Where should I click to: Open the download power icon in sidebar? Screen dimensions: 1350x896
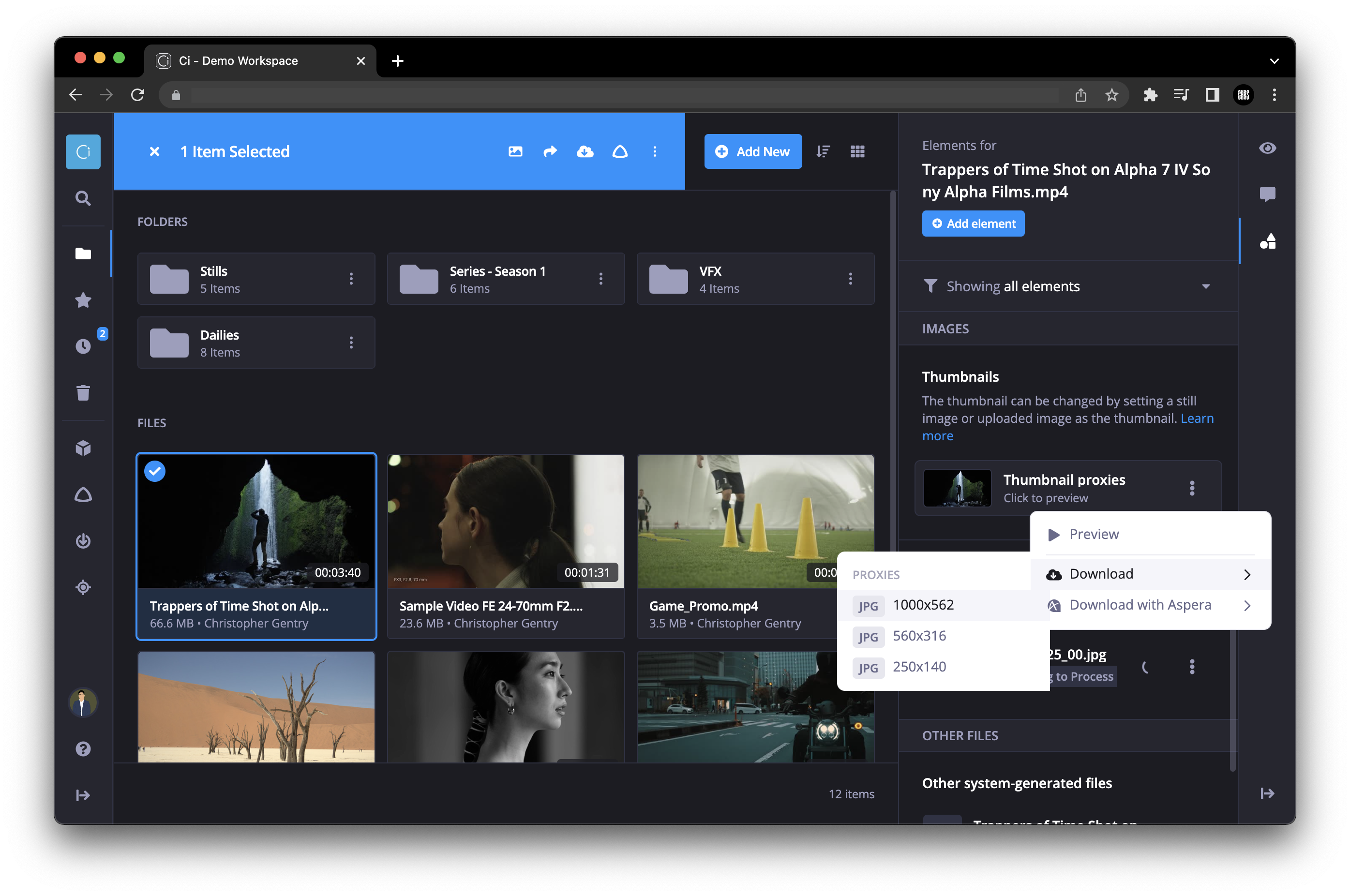tap(83, 540)
